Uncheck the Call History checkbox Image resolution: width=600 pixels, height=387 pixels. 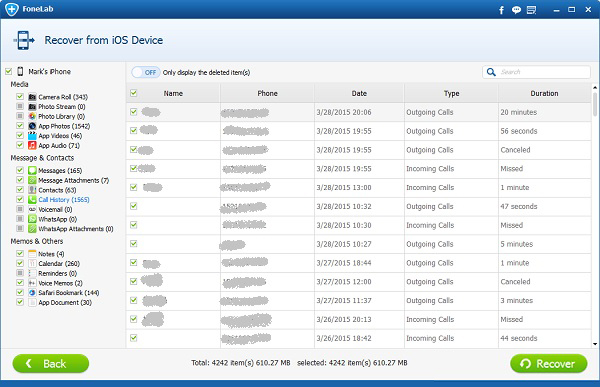click(20, 199)
